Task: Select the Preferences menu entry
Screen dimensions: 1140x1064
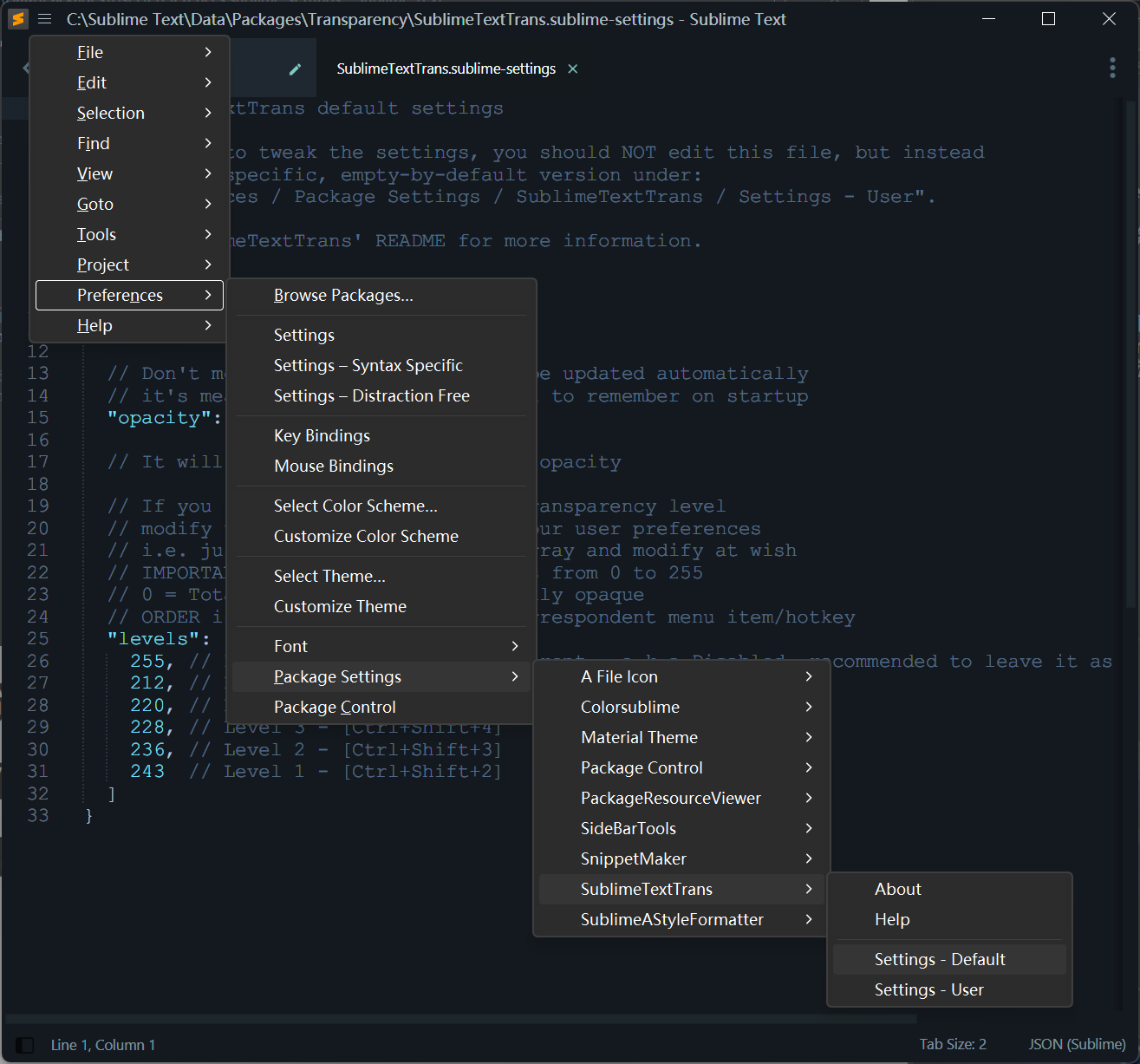Action: pyautogui.click(x=129, y=295)
